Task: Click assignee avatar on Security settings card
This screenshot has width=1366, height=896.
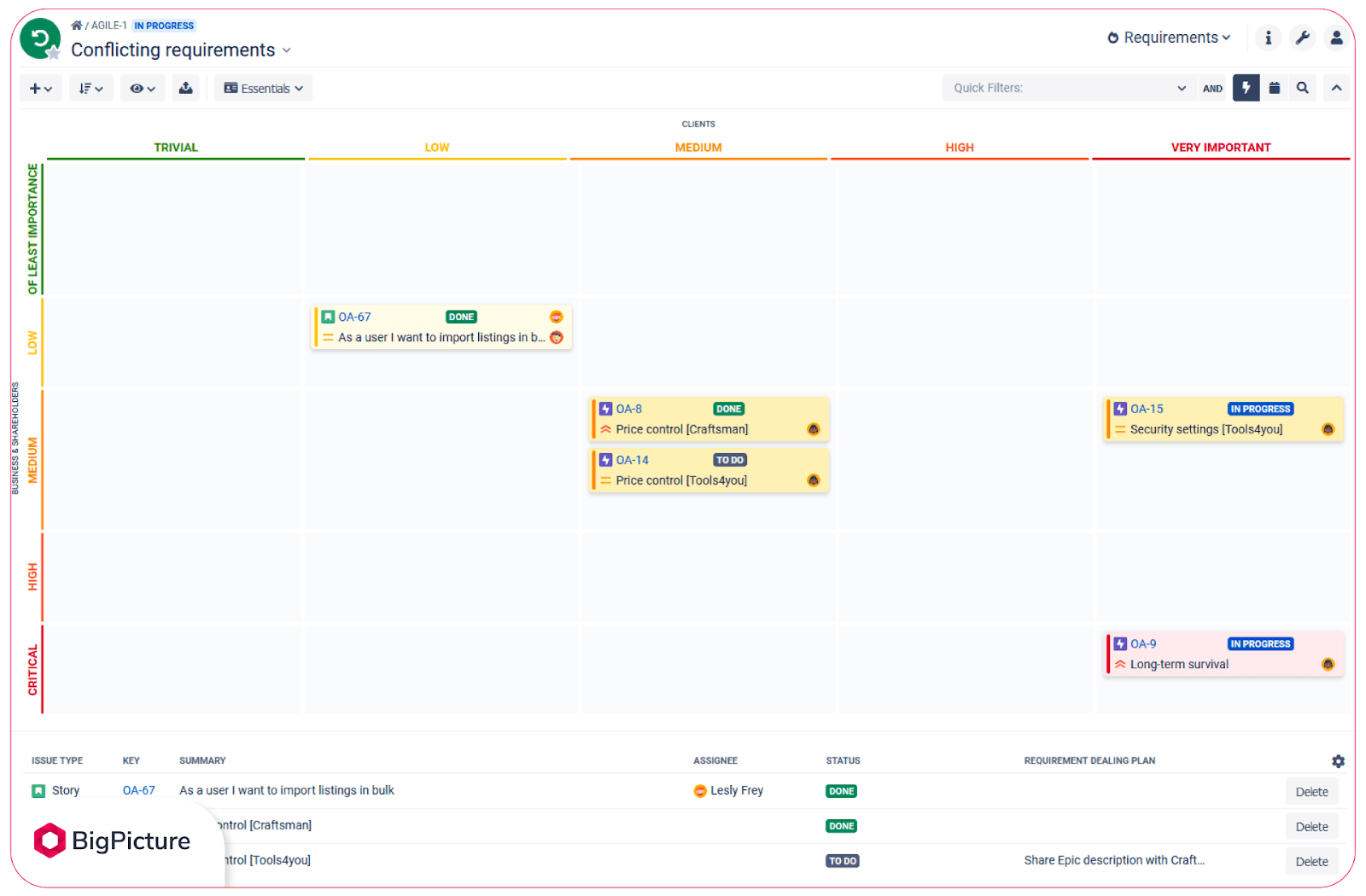Action: point(1328,429)
